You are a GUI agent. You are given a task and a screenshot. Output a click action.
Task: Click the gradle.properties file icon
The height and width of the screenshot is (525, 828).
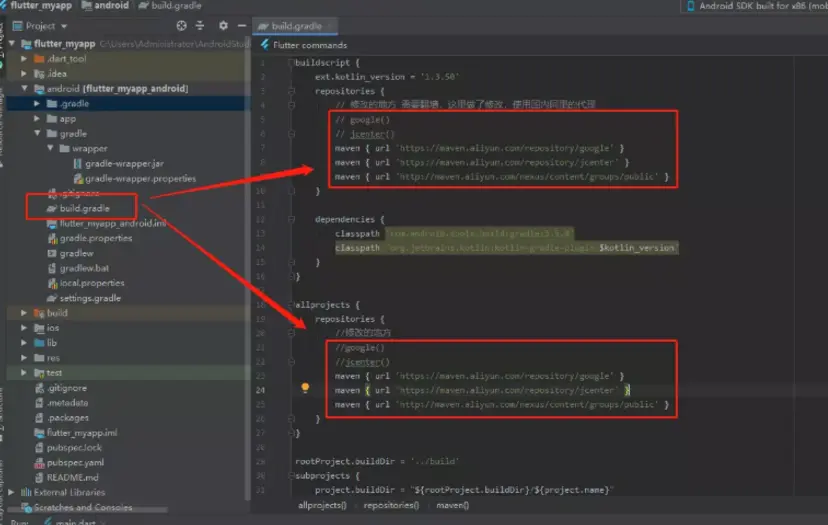tap(52, 239)
